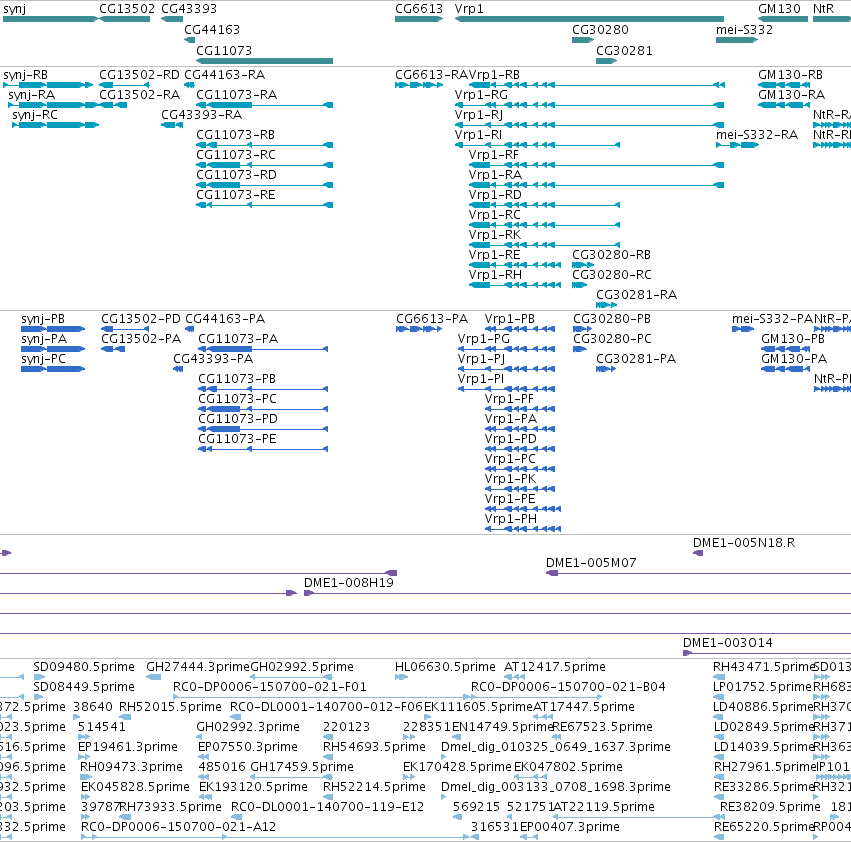Select the Vrp1-PH protein label

511,519
